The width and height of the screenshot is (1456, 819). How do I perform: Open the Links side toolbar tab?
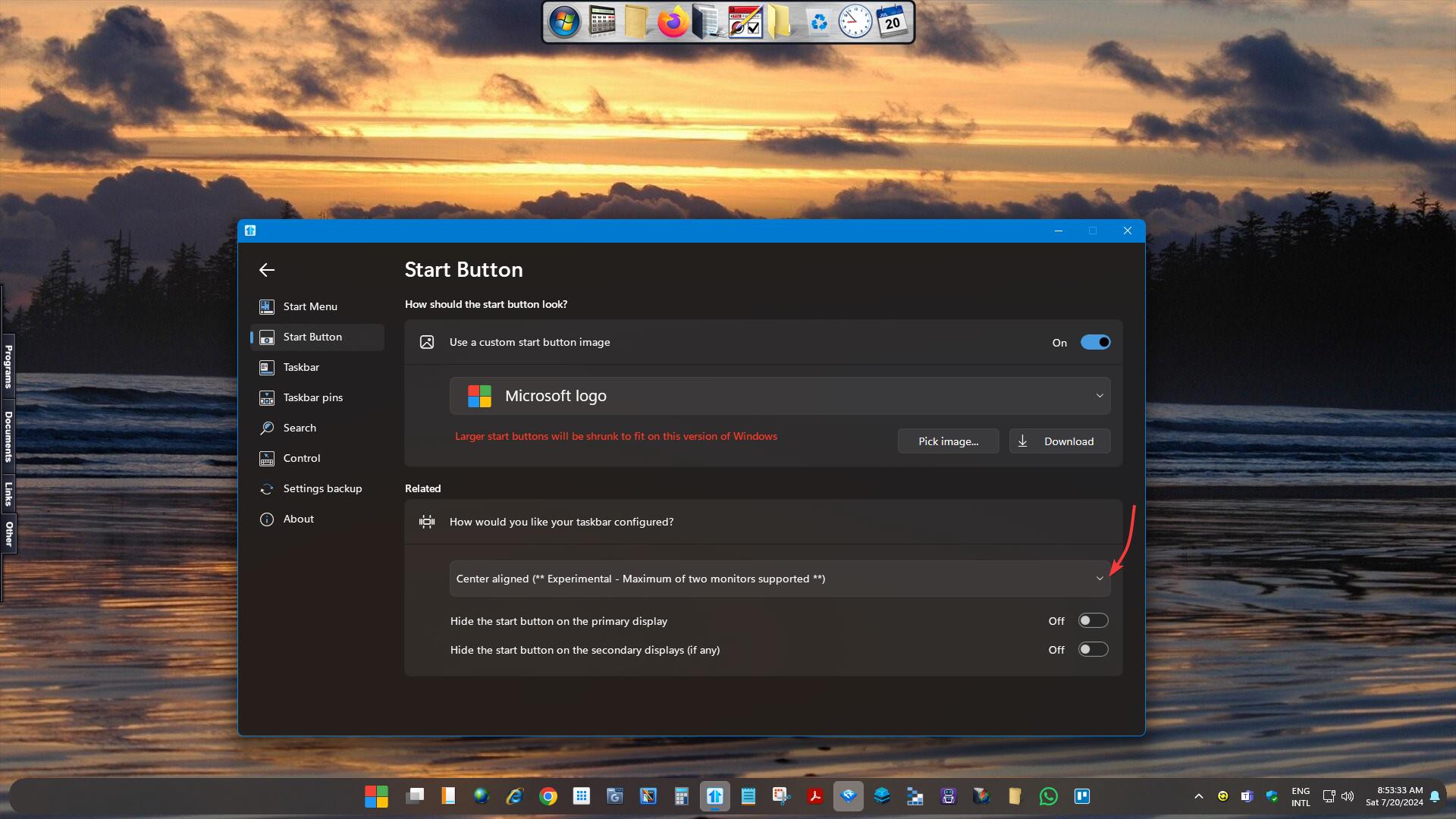(x=8, y=494)
